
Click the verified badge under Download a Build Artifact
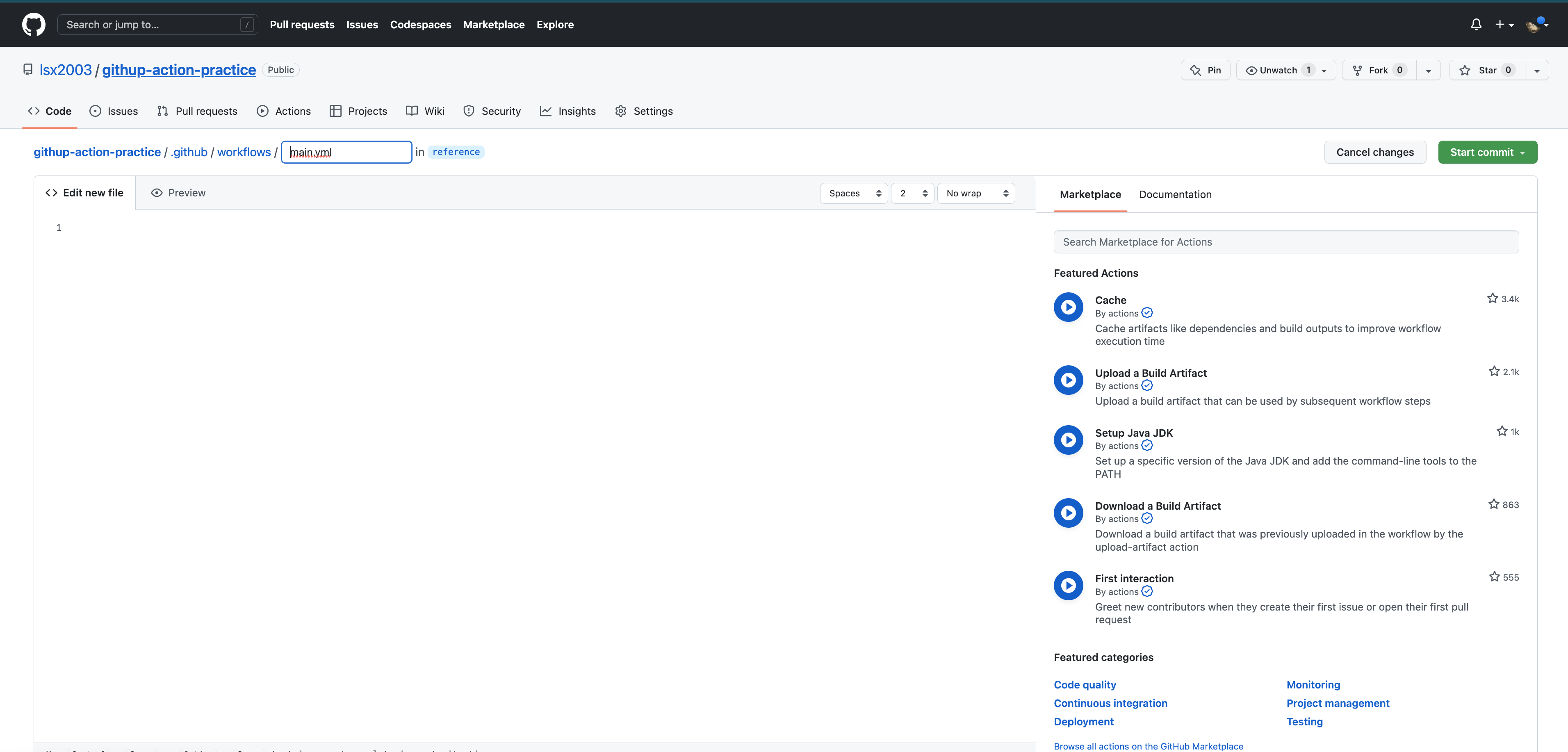click(x=1147, y=518)
